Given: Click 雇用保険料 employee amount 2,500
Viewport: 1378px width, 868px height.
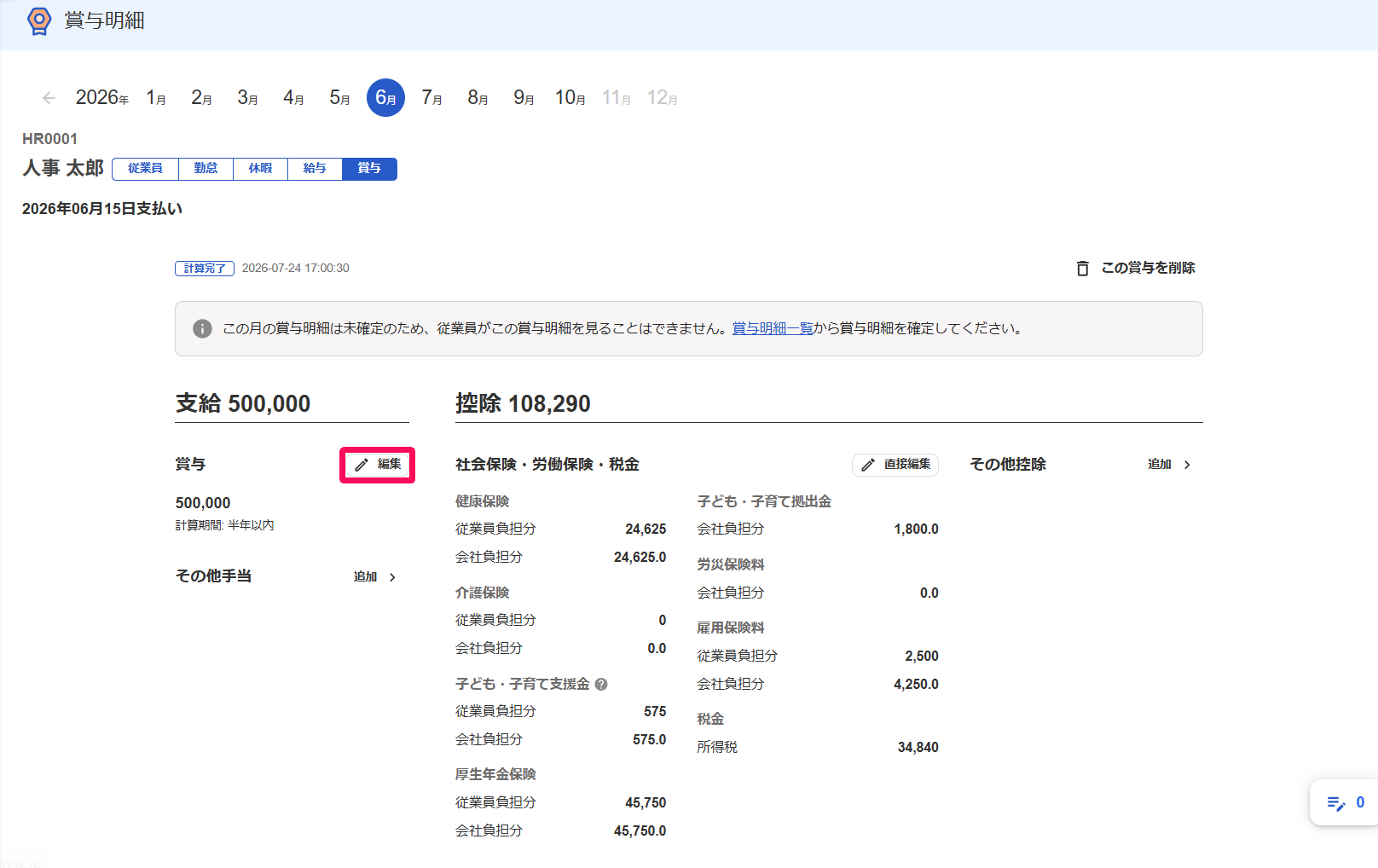Looking at the screenshot, I should [921, 657].
